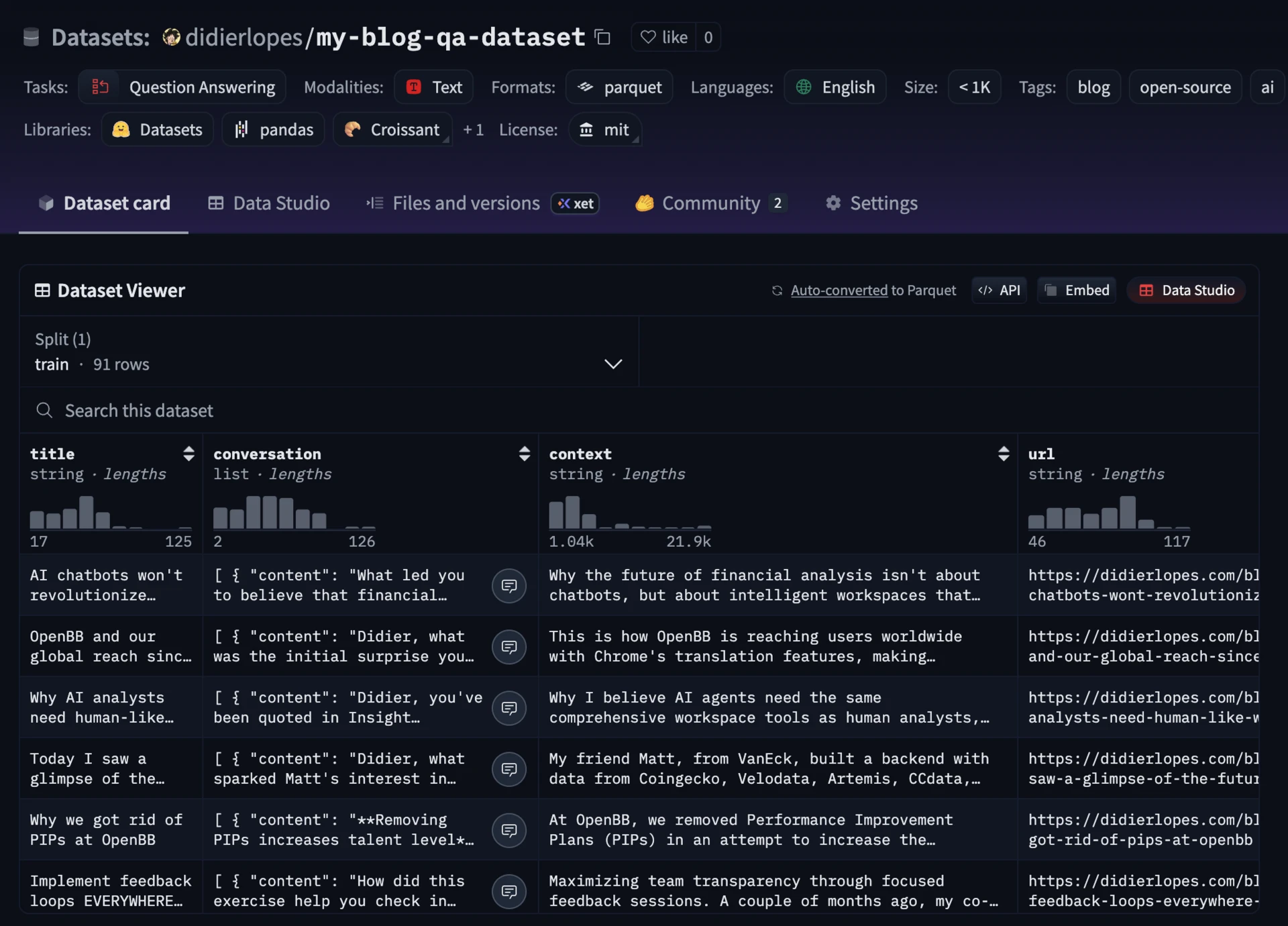
Task: Open the mit license dropdown
Action: tap(604, 130)
